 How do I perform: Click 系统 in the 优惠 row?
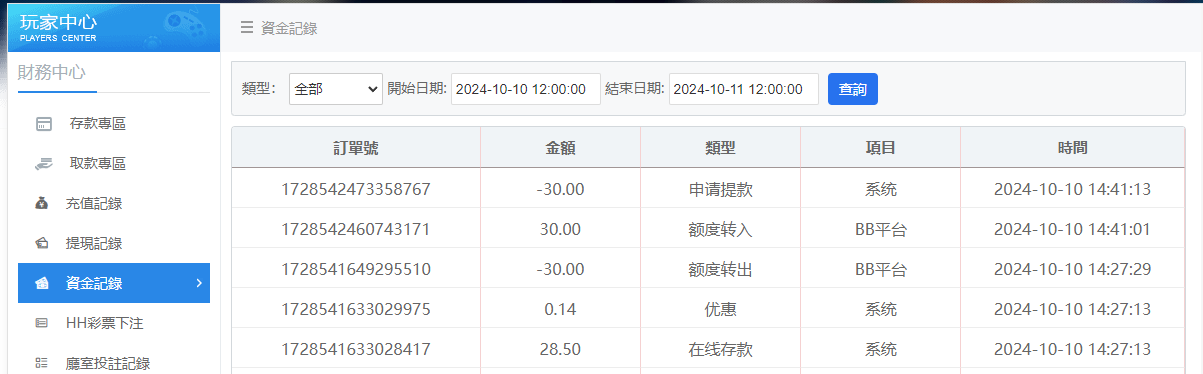[880, 309]
